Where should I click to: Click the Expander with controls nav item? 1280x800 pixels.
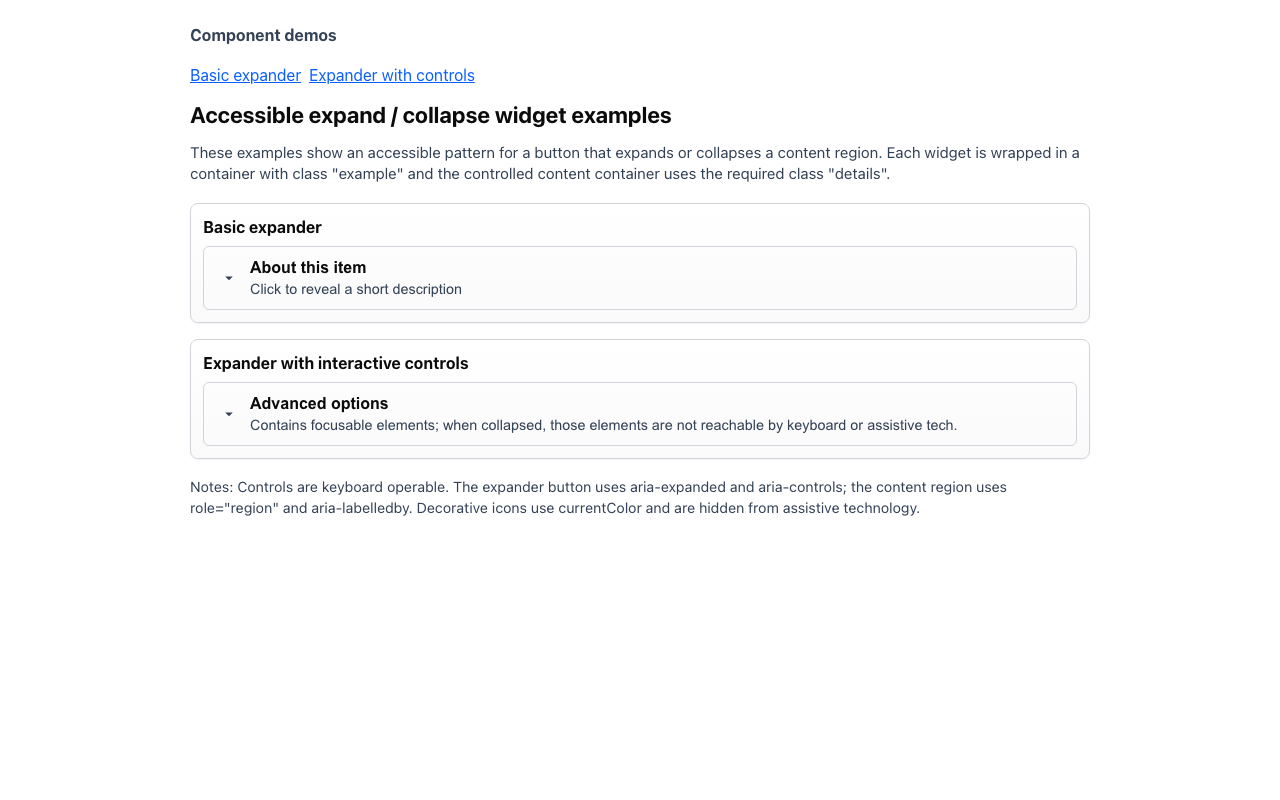click(391, 75)
